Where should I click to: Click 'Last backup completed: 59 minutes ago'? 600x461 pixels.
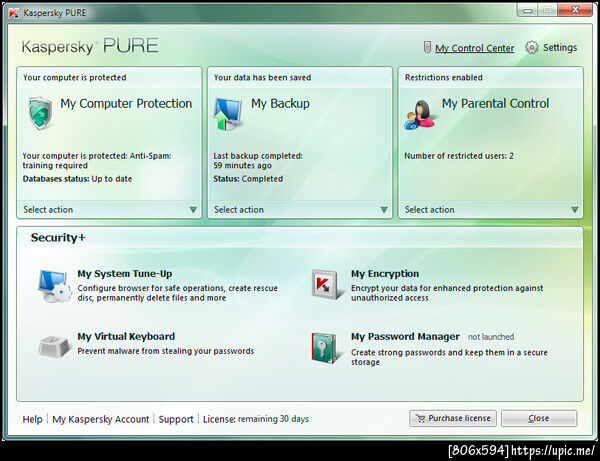coord(258,161)
